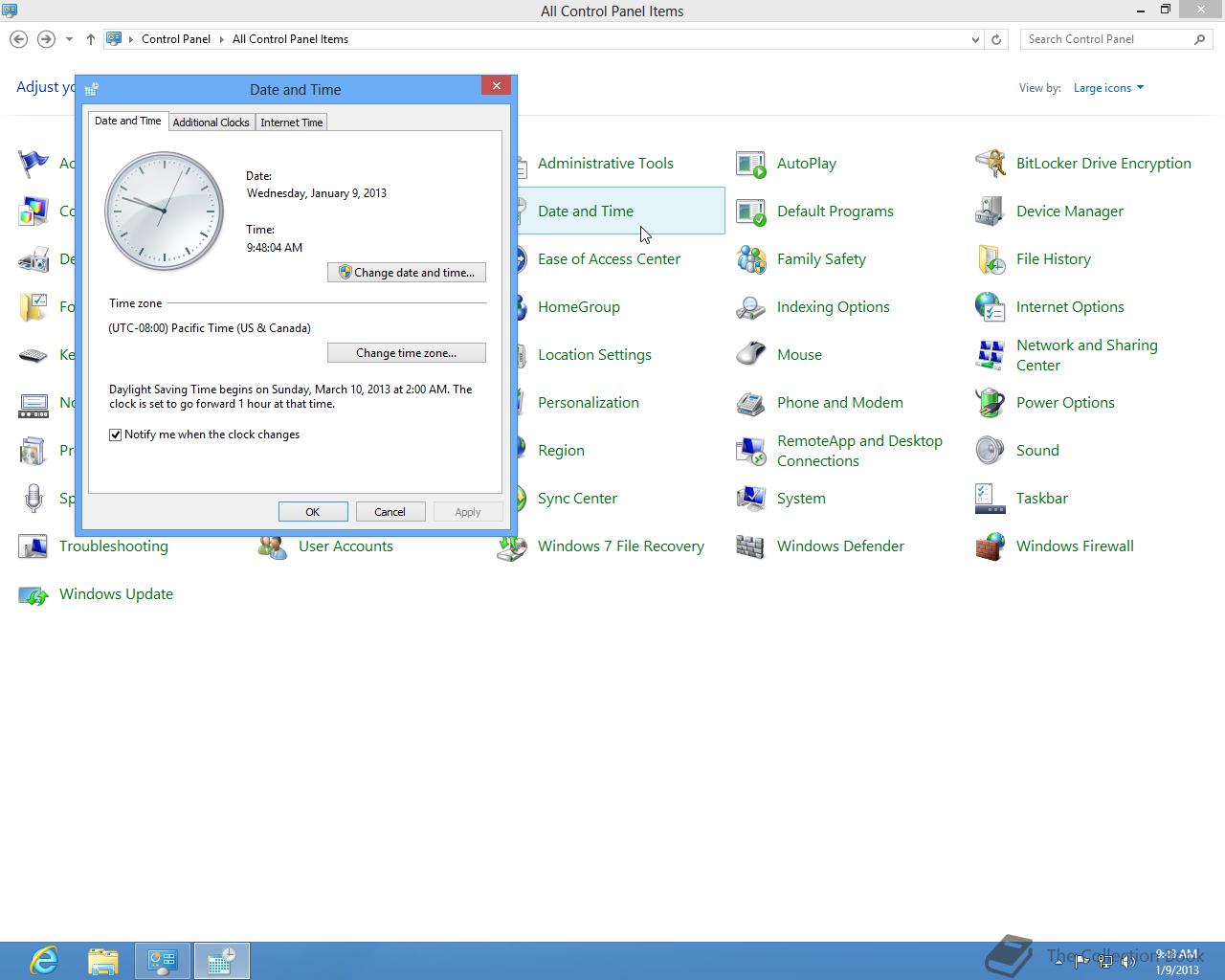Click Control Panel in the breadcrumb

pos(176,39)
